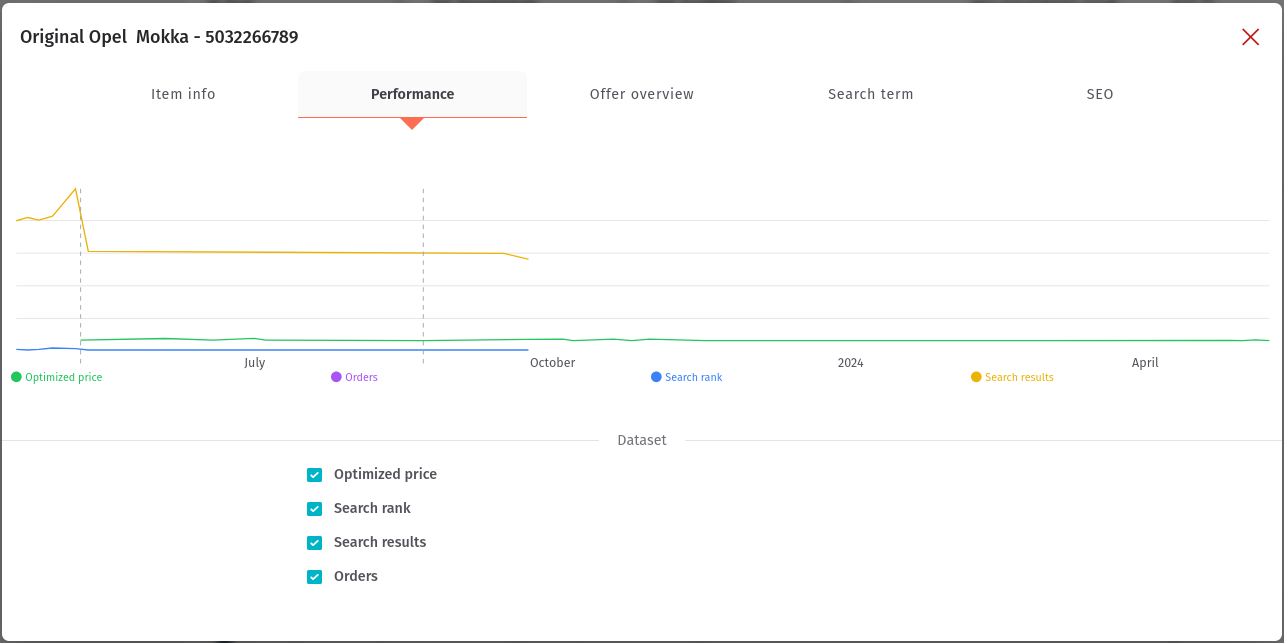Click the Dataset section heading
This screenshot has height=643, width=1284.
[642, 440]
